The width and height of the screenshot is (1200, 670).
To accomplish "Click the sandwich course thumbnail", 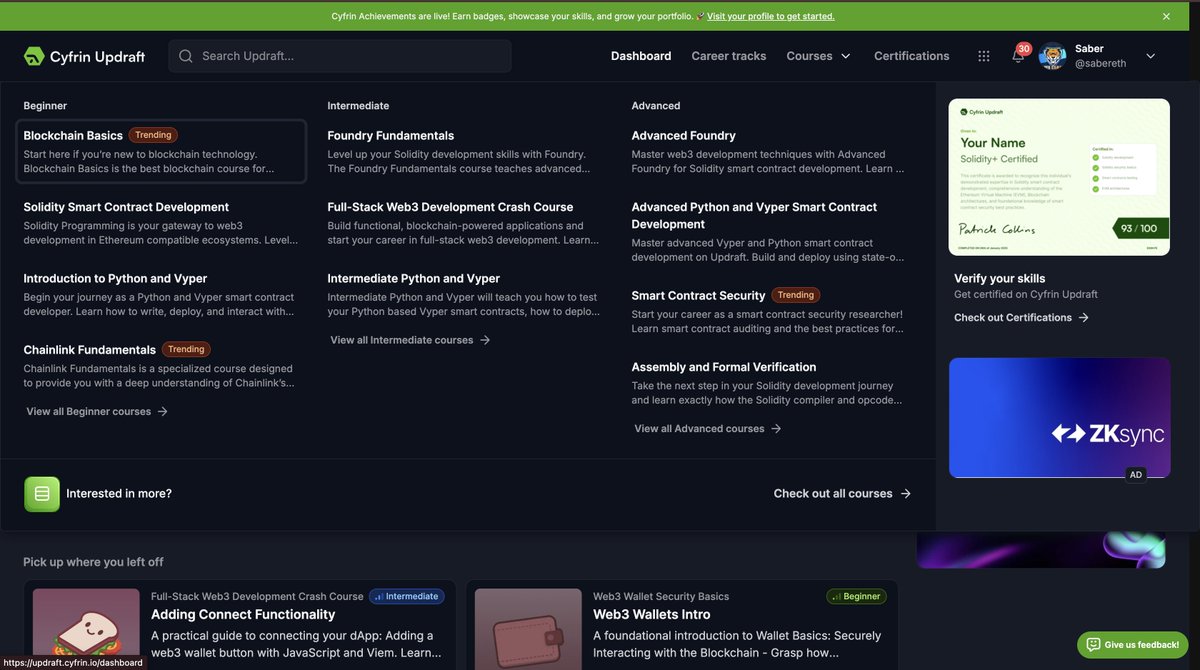I will pos(86,629).
